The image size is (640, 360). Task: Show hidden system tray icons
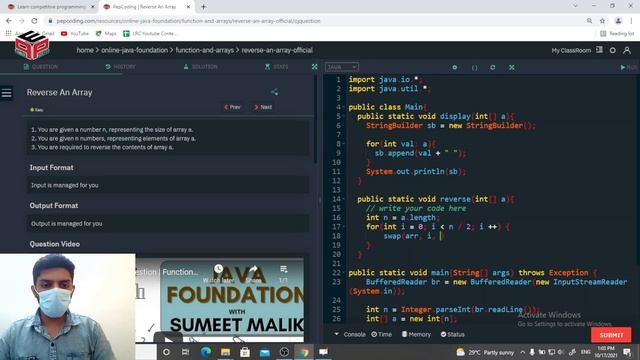(x=522, y=352)
